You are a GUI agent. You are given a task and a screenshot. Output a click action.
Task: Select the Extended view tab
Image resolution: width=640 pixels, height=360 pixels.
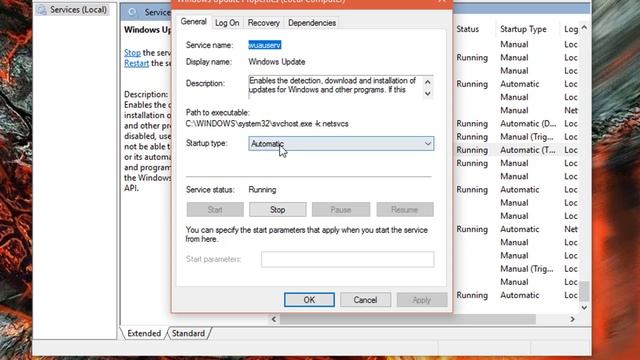click(x=144, y=333)
